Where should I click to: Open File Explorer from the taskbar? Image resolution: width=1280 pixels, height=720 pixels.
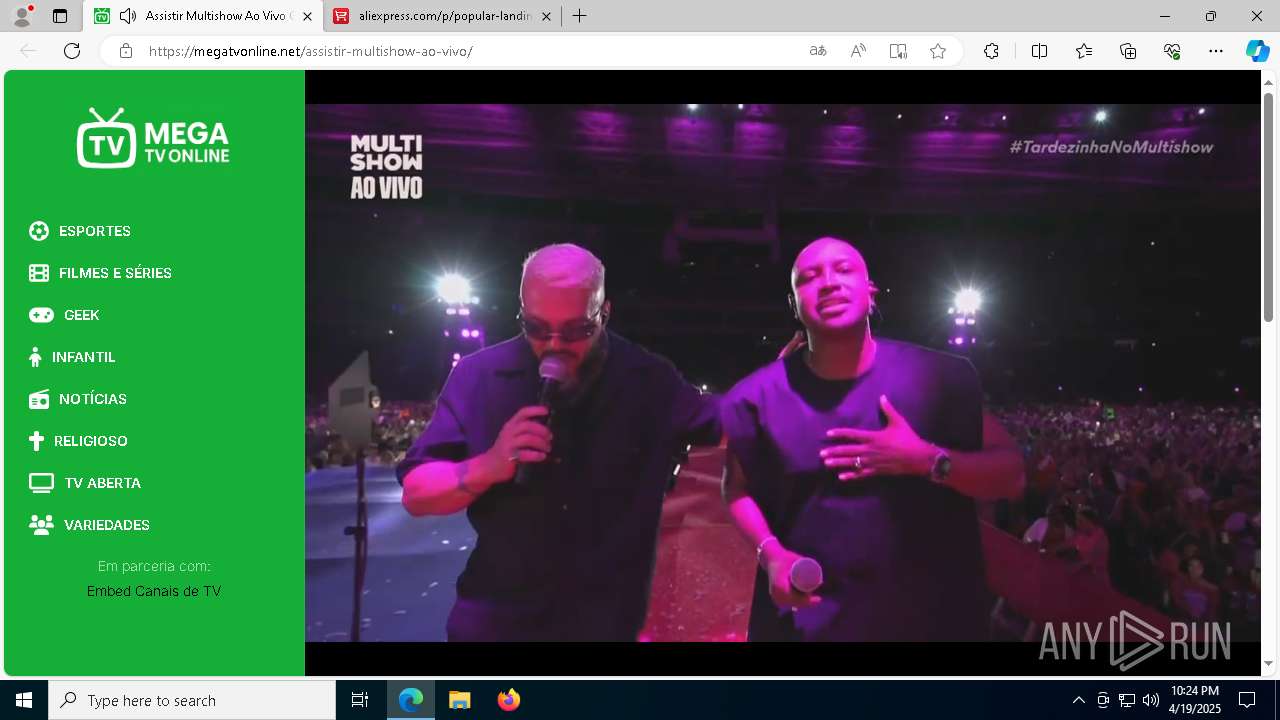[459, 700]
